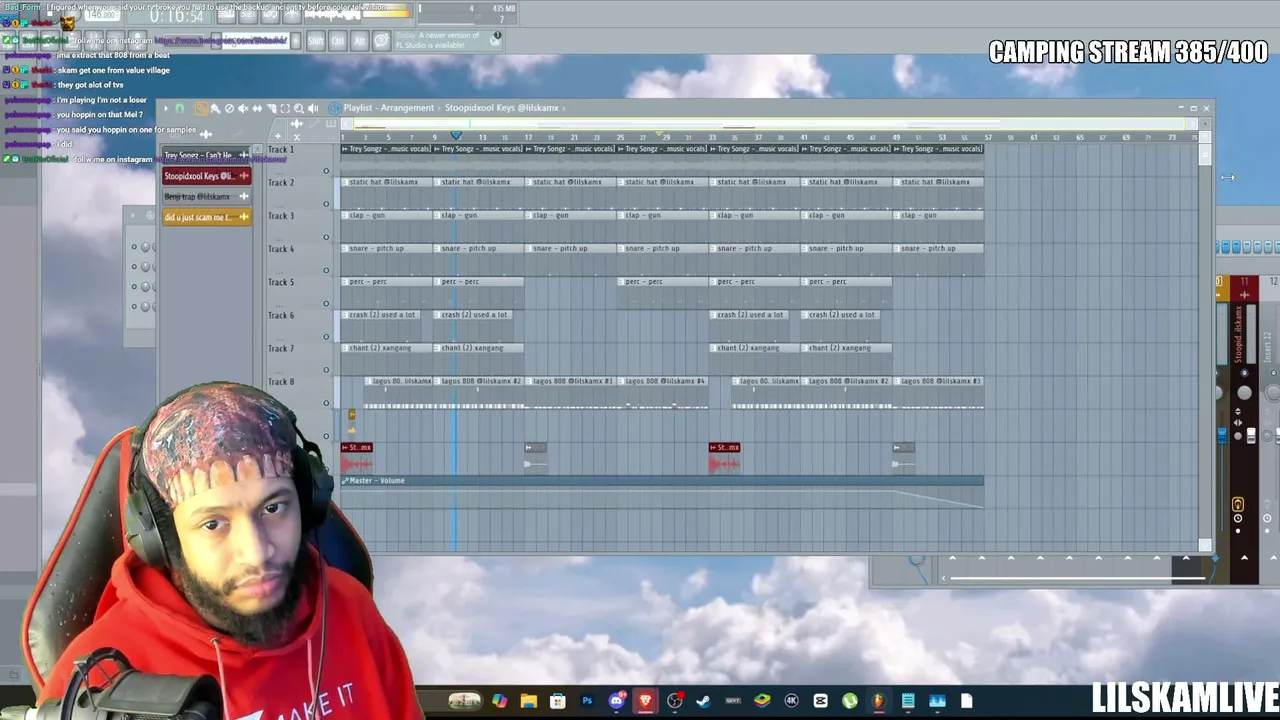Open menu of first chant (2) xangang clip
Viewport: 1280px width, 720px height.
point(345,347)
